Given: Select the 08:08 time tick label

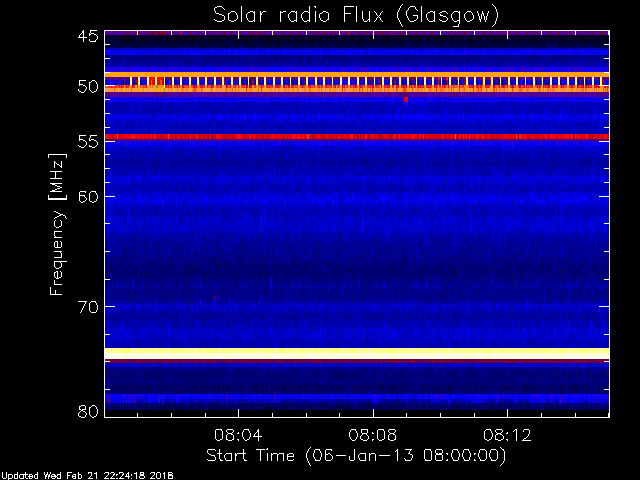Looking at the screenshot, I should tap(373, 436).
